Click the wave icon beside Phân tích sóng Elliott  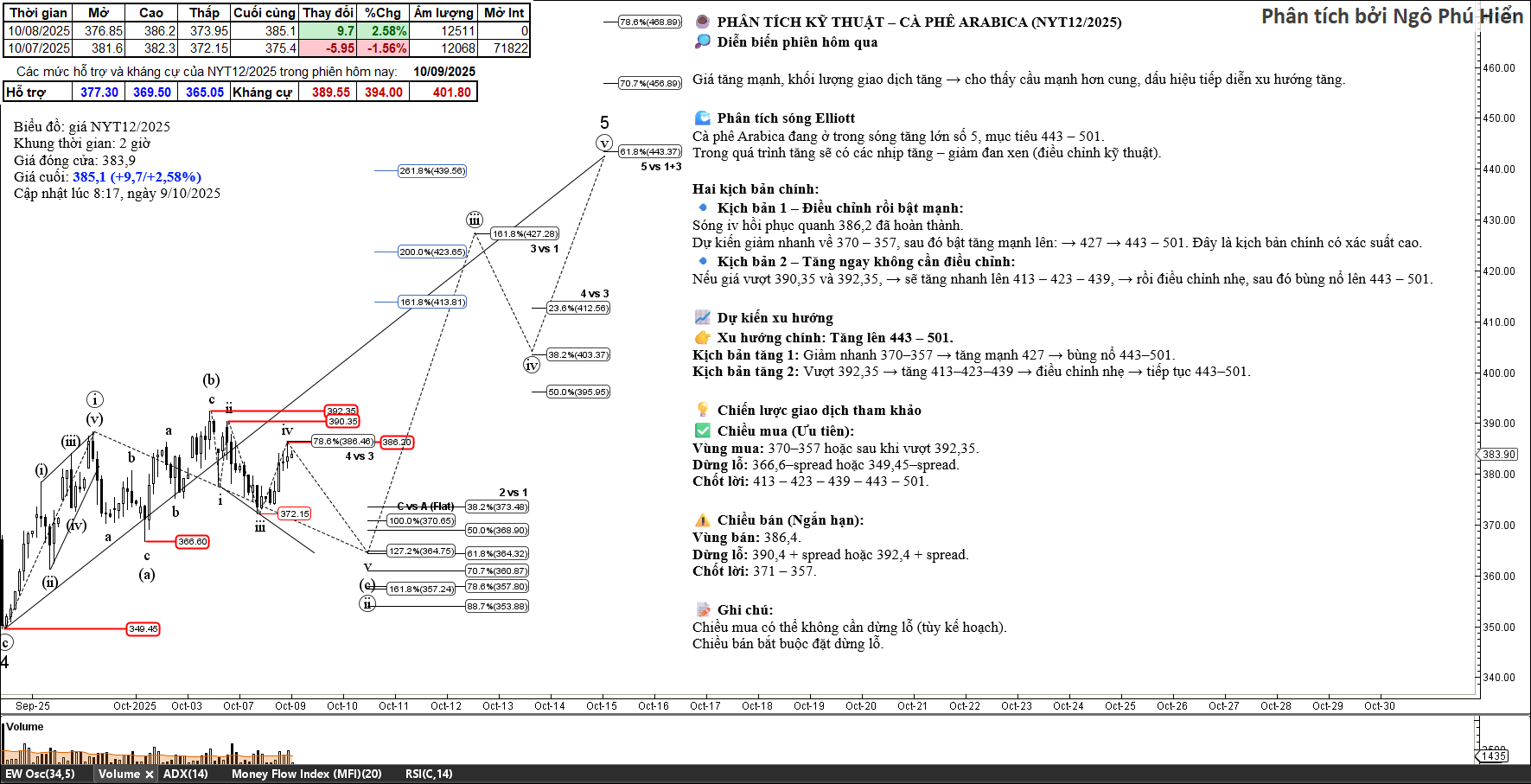pos(702,118)
